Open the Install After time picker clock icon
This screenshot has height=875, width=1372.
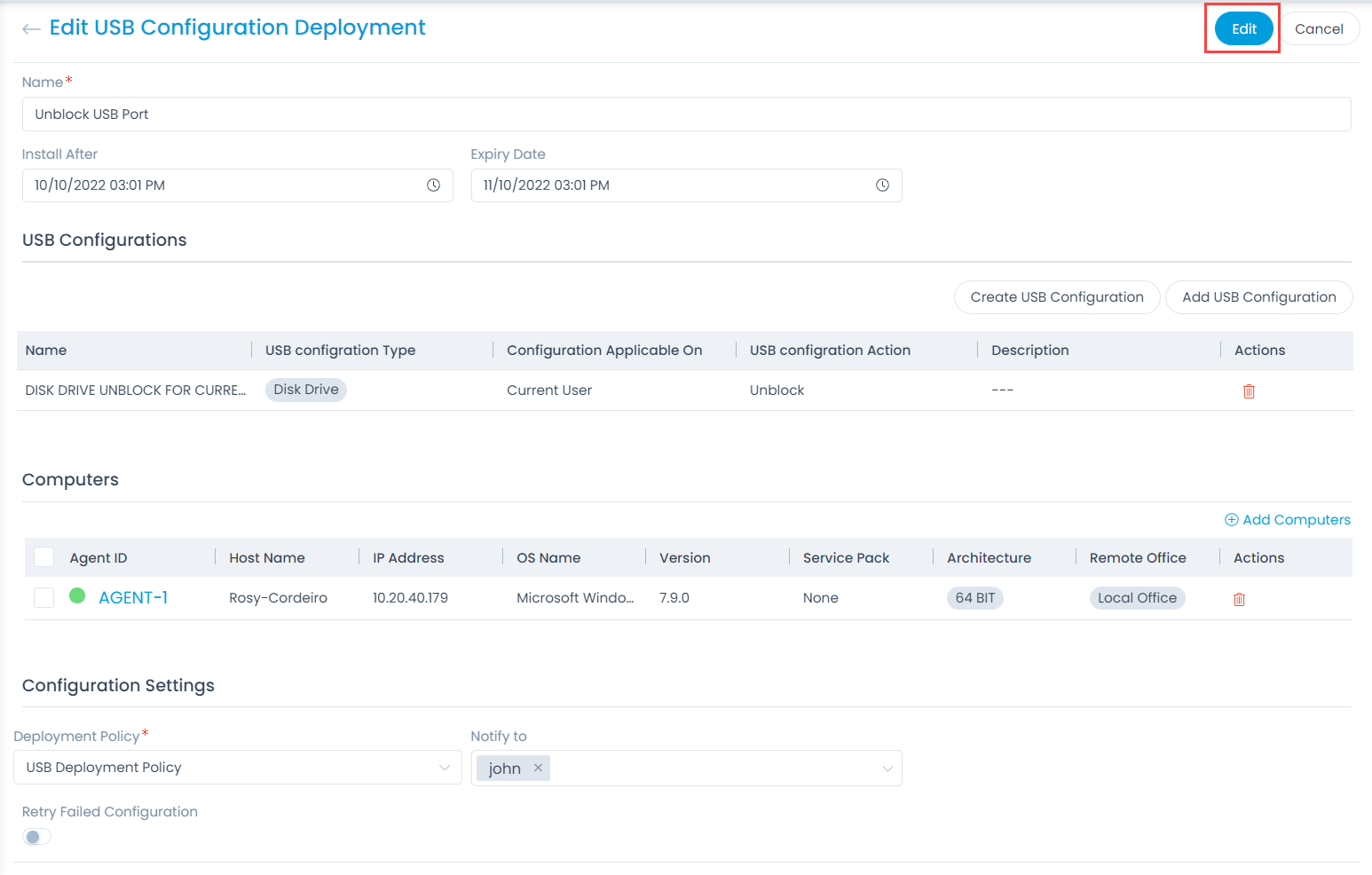point(434,185)
